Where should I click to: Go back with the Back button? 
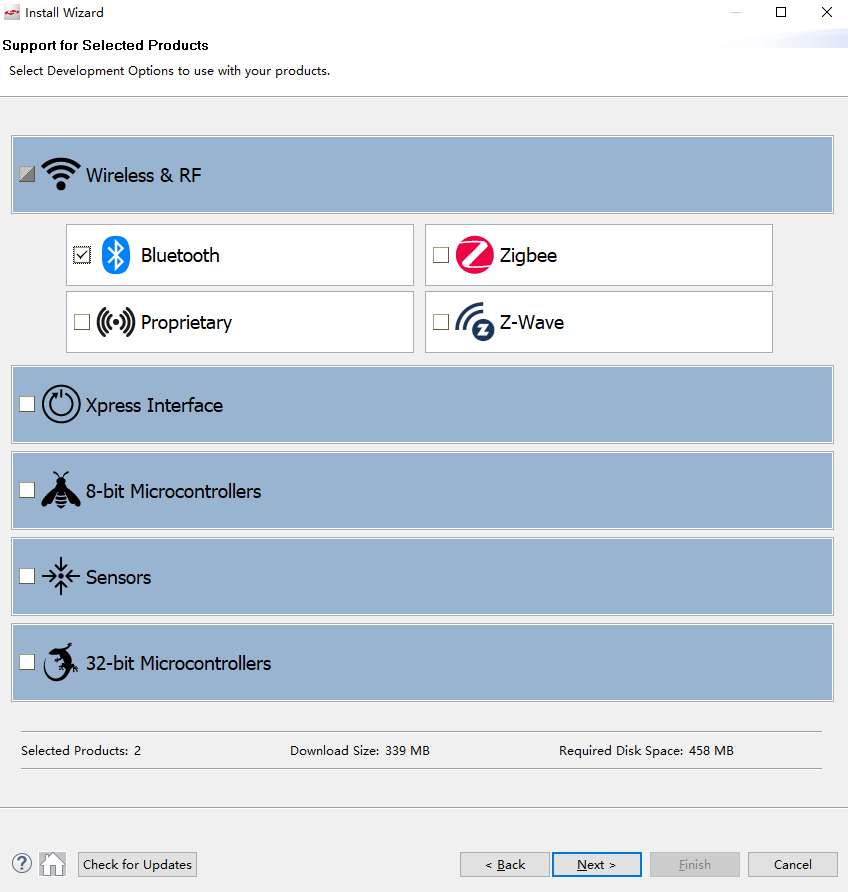pyautogui.click(x=505, y=864)
